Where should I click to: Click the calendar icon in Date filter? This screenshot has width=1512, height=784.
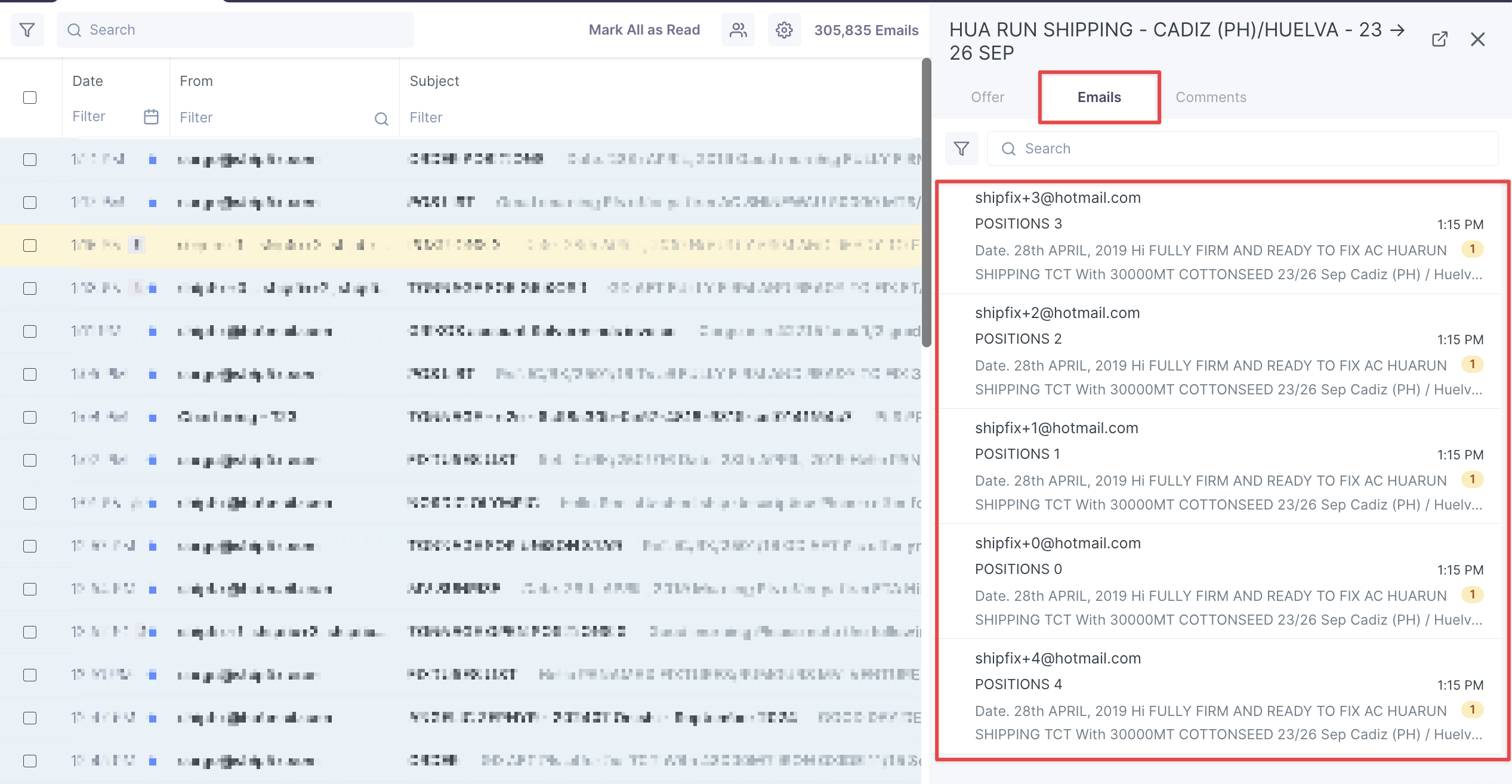click(151, 117)
